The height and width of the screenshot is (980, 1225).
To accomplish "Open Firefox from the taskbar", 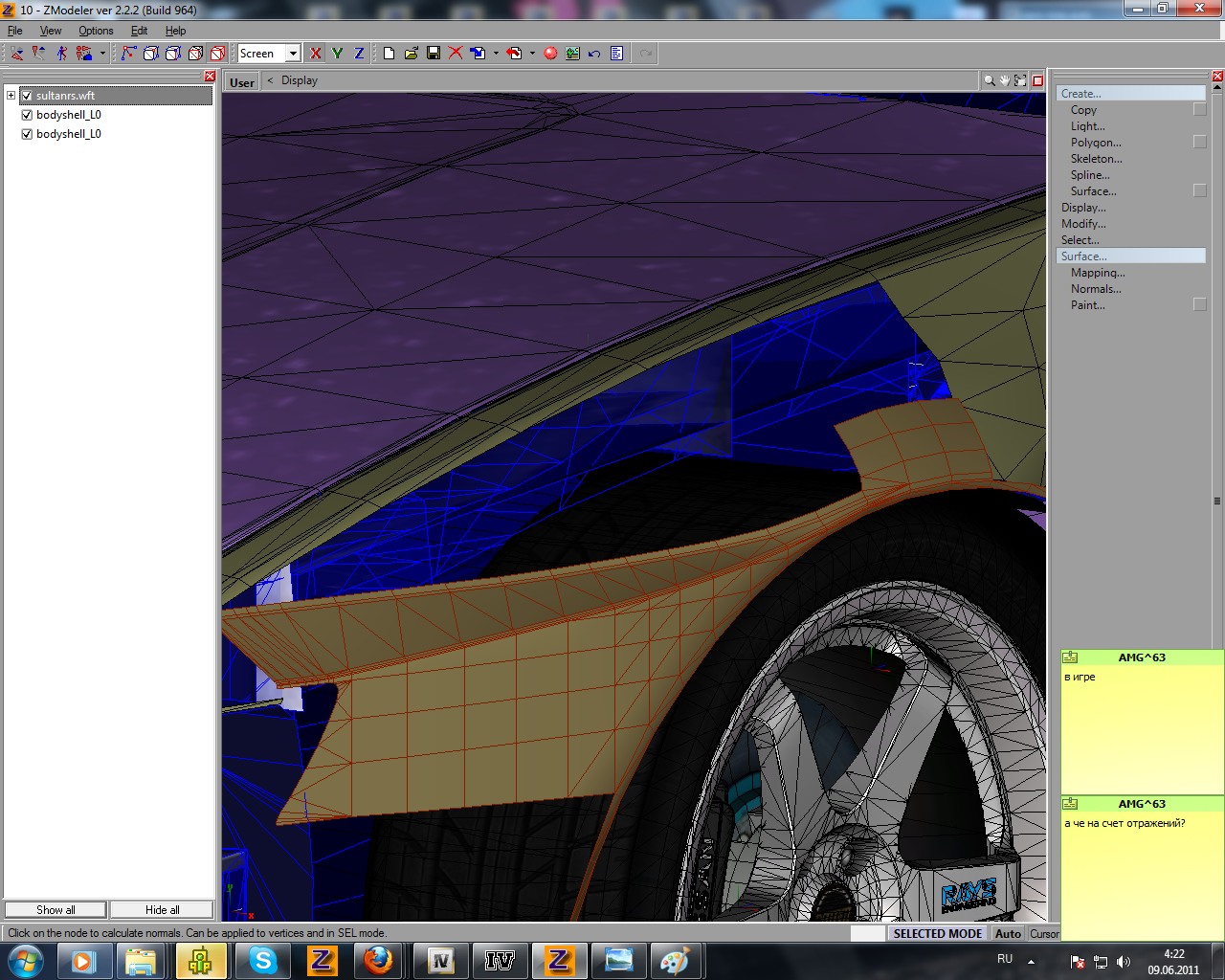I will 378,960.
